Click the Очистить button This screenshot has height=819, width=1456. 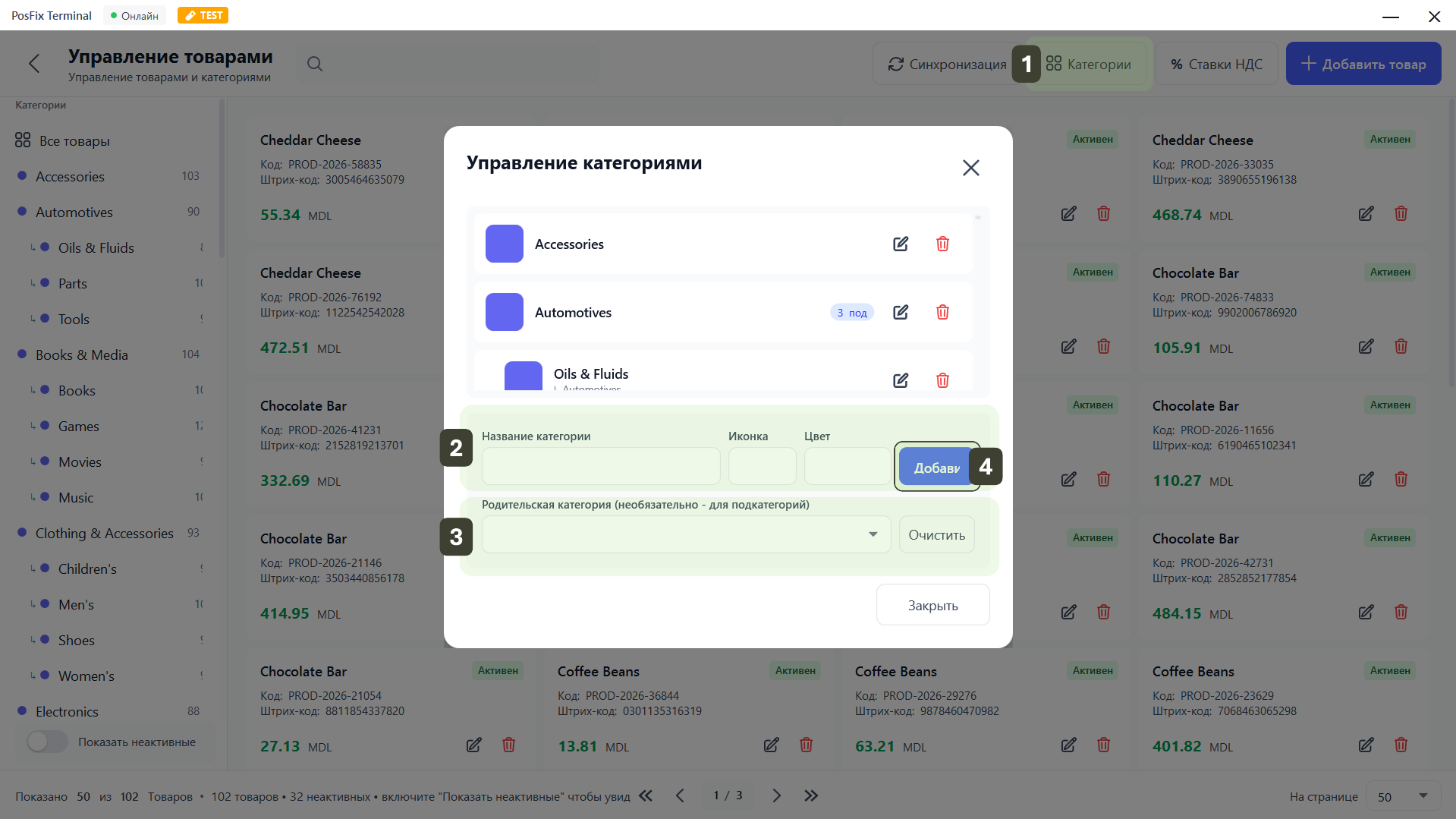(936, 535)
